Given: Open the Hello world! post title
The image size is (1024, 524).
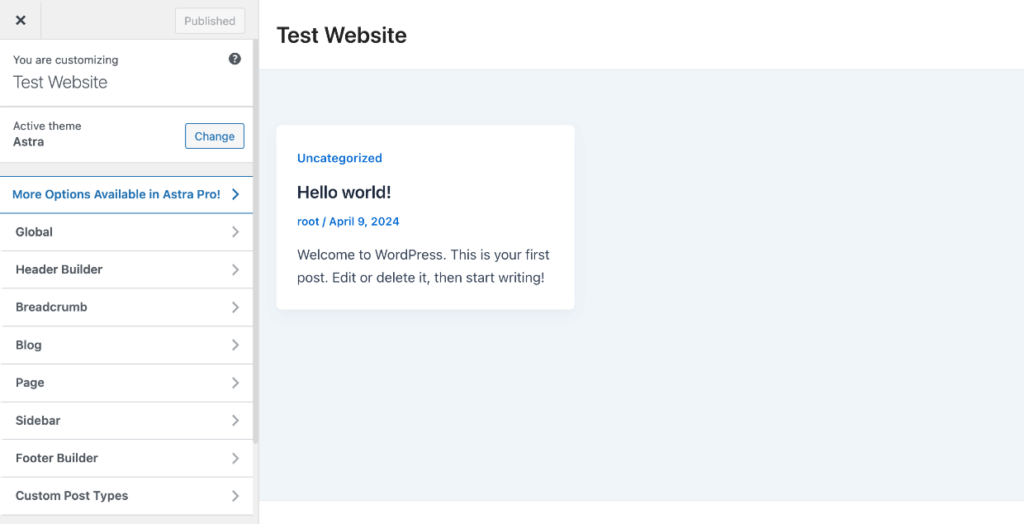Looking at the screenshot, I should pyautogui.click(x=344, y=192).
